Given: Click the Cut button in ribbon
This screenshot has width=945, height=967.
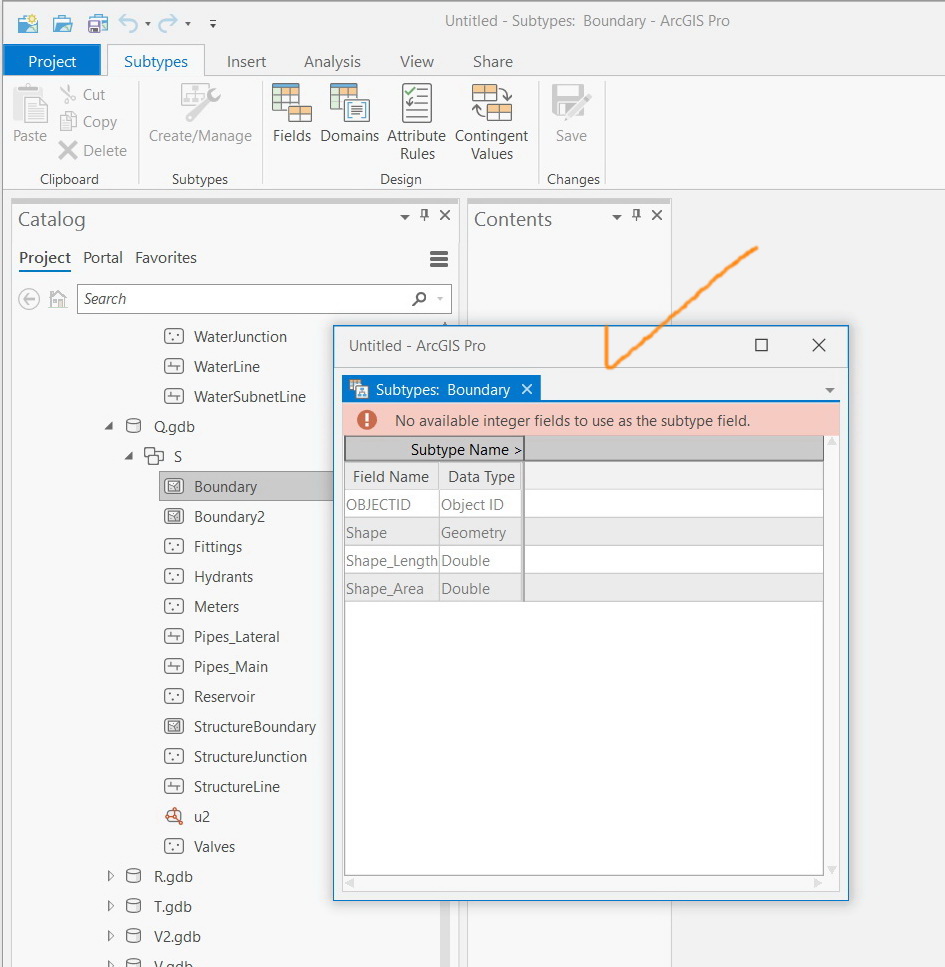Looking at the screenshot, I should (x=83, y=94).
